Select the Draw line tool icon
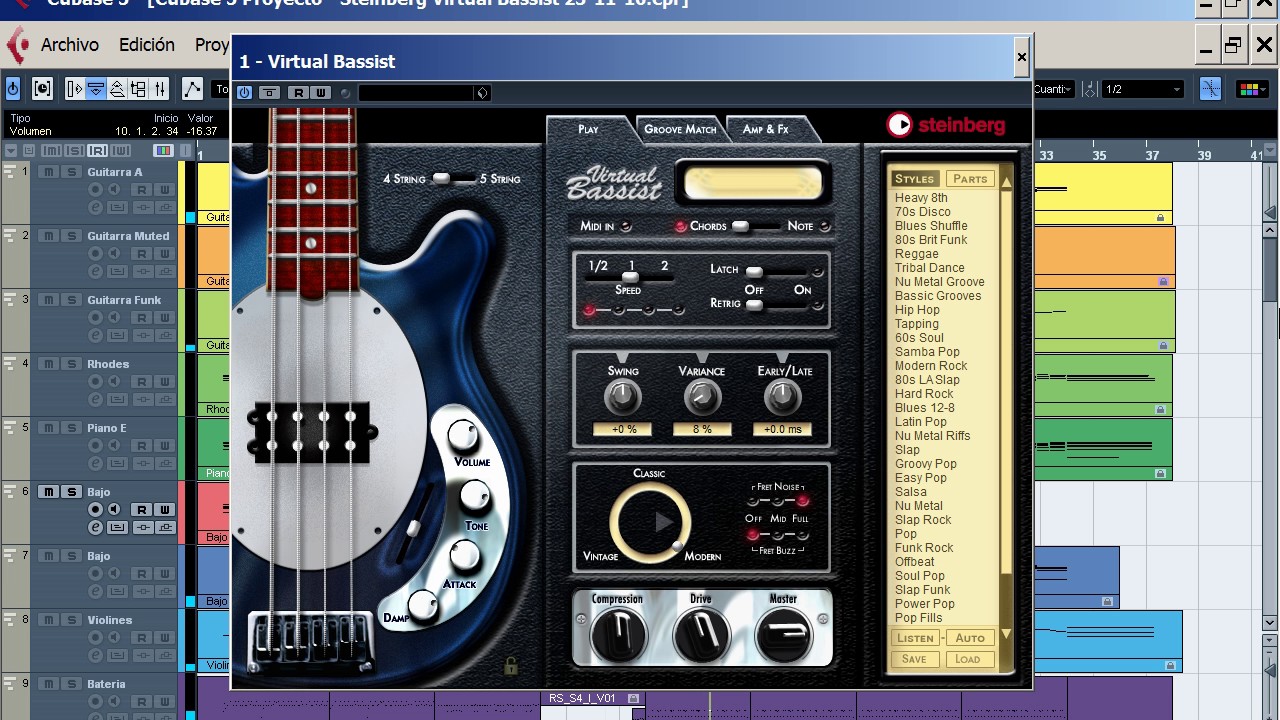The width and height of the screenshot is (1280, 720). coord(192,89)
